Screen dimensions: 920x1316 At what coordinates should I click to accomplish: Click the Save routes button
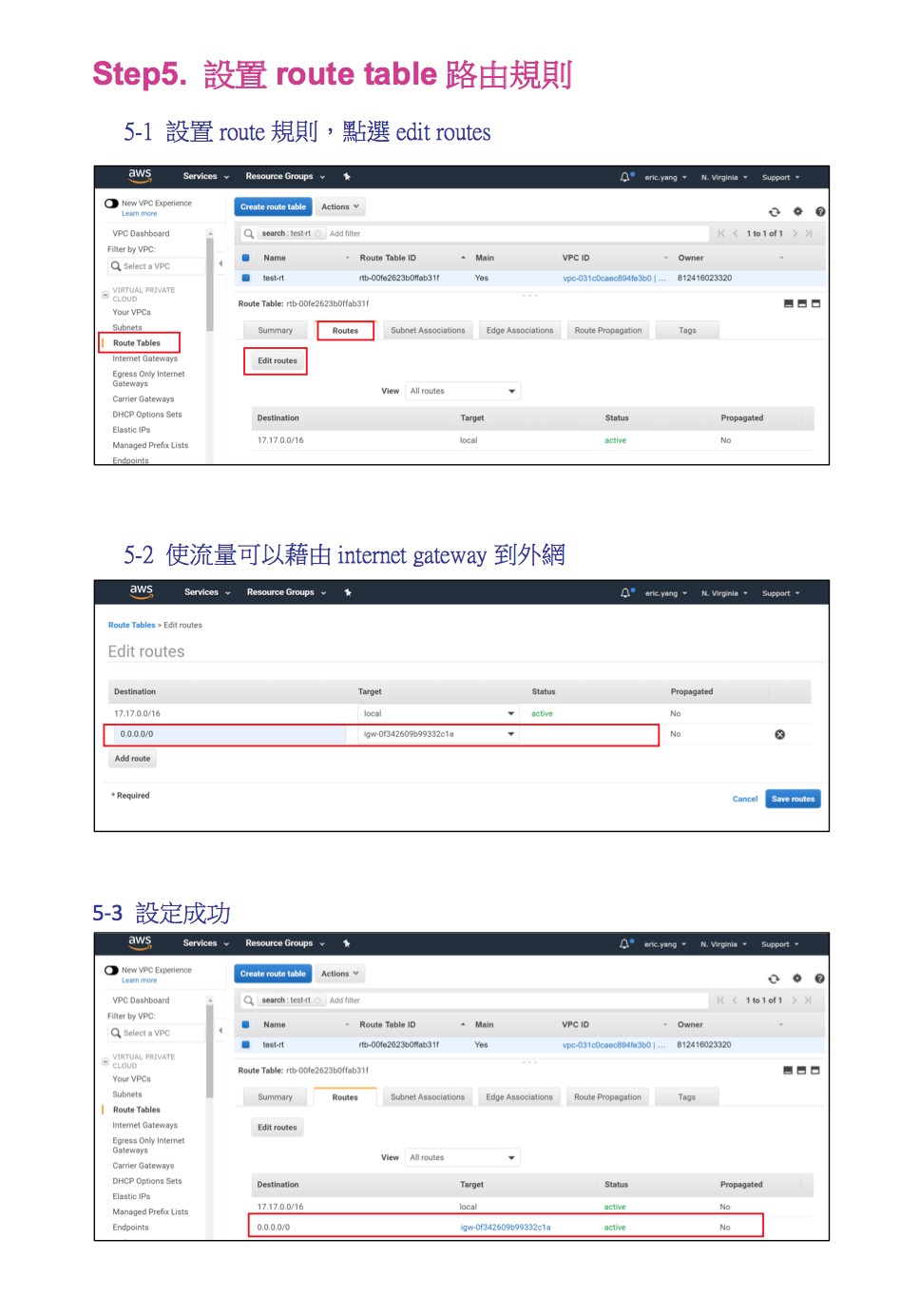793,799
